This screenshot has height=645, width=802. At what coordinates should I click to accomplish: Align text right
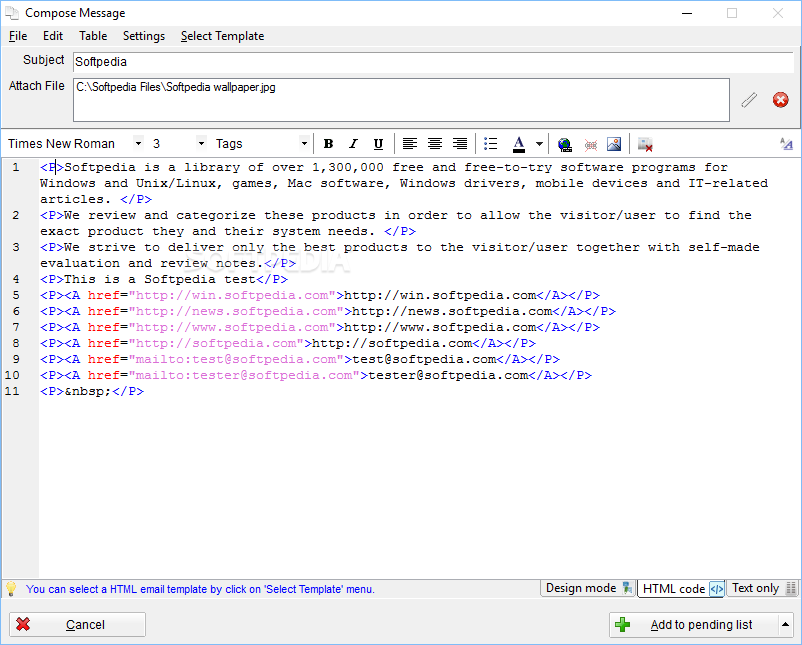[460, 144]
